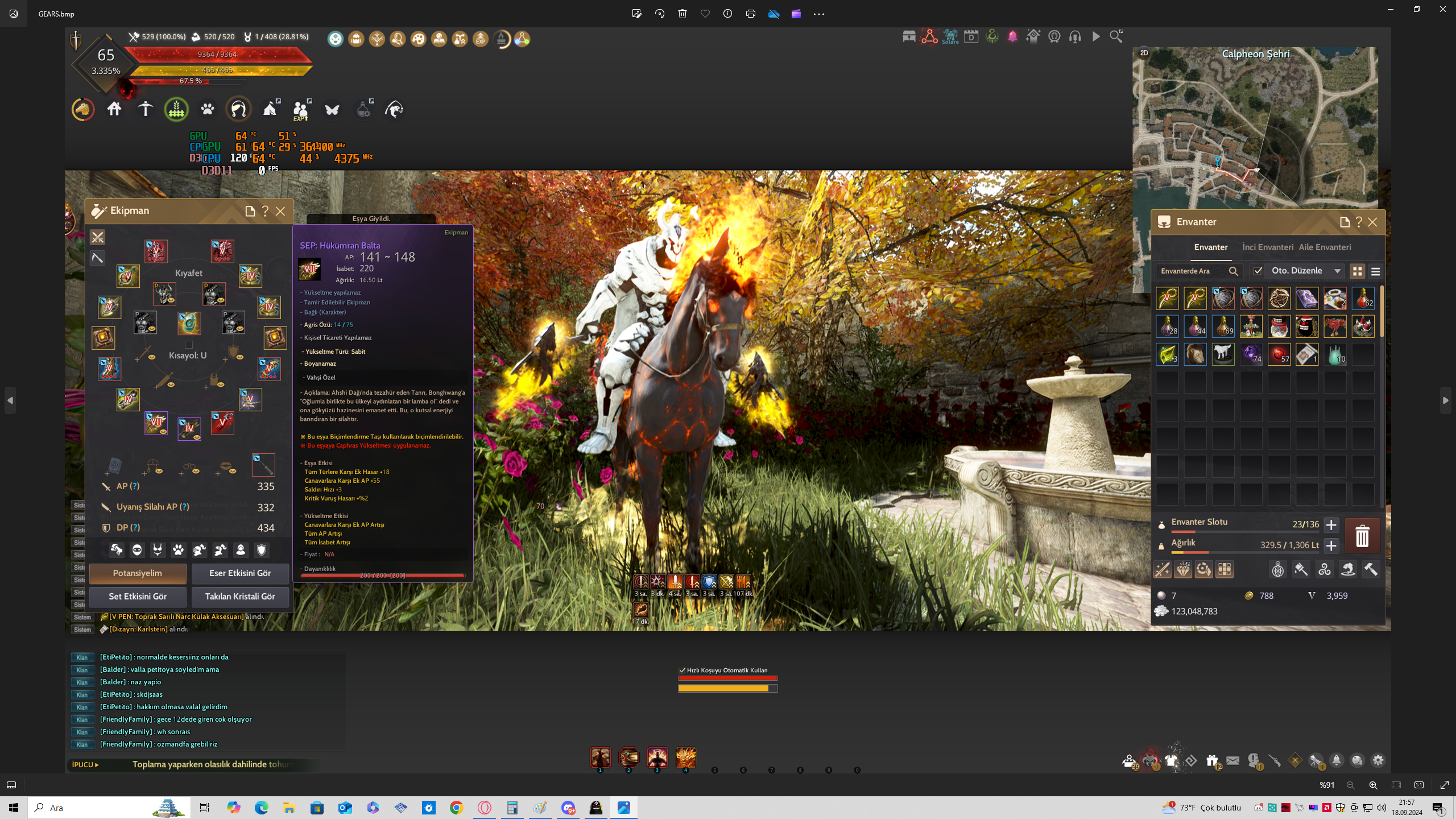Toggle Hızlı Koşuyu Otomatik Kullan checkbox
1456x819 pixels.
[x=682, y=670]
